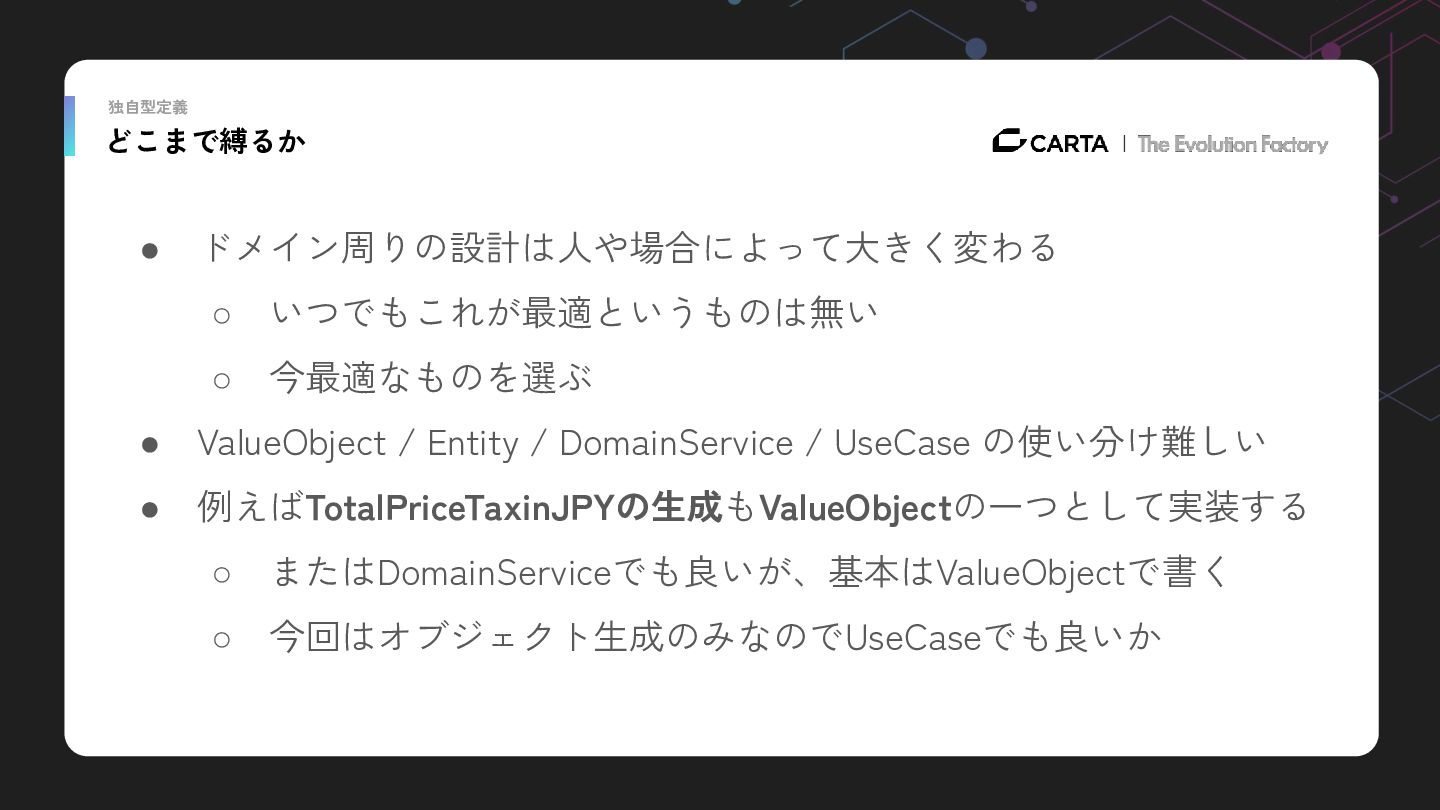Select the small header label '独自型定義'
The image size is (1440, 810).
click(x=148, y=107)
